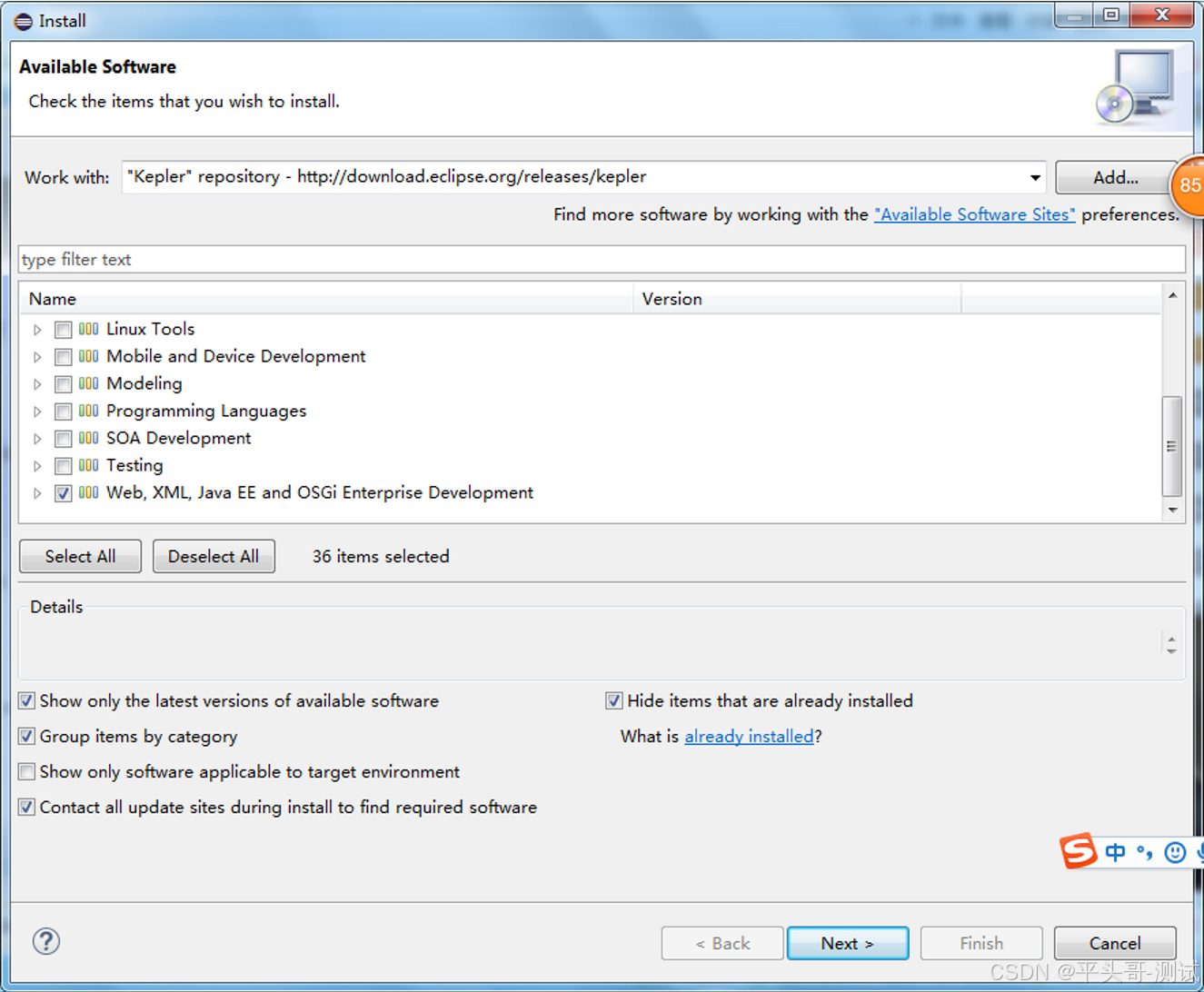Toggle Chinese input mode icon
The height and width of the screenshot is (992, 1204).
coord(1116,852)
